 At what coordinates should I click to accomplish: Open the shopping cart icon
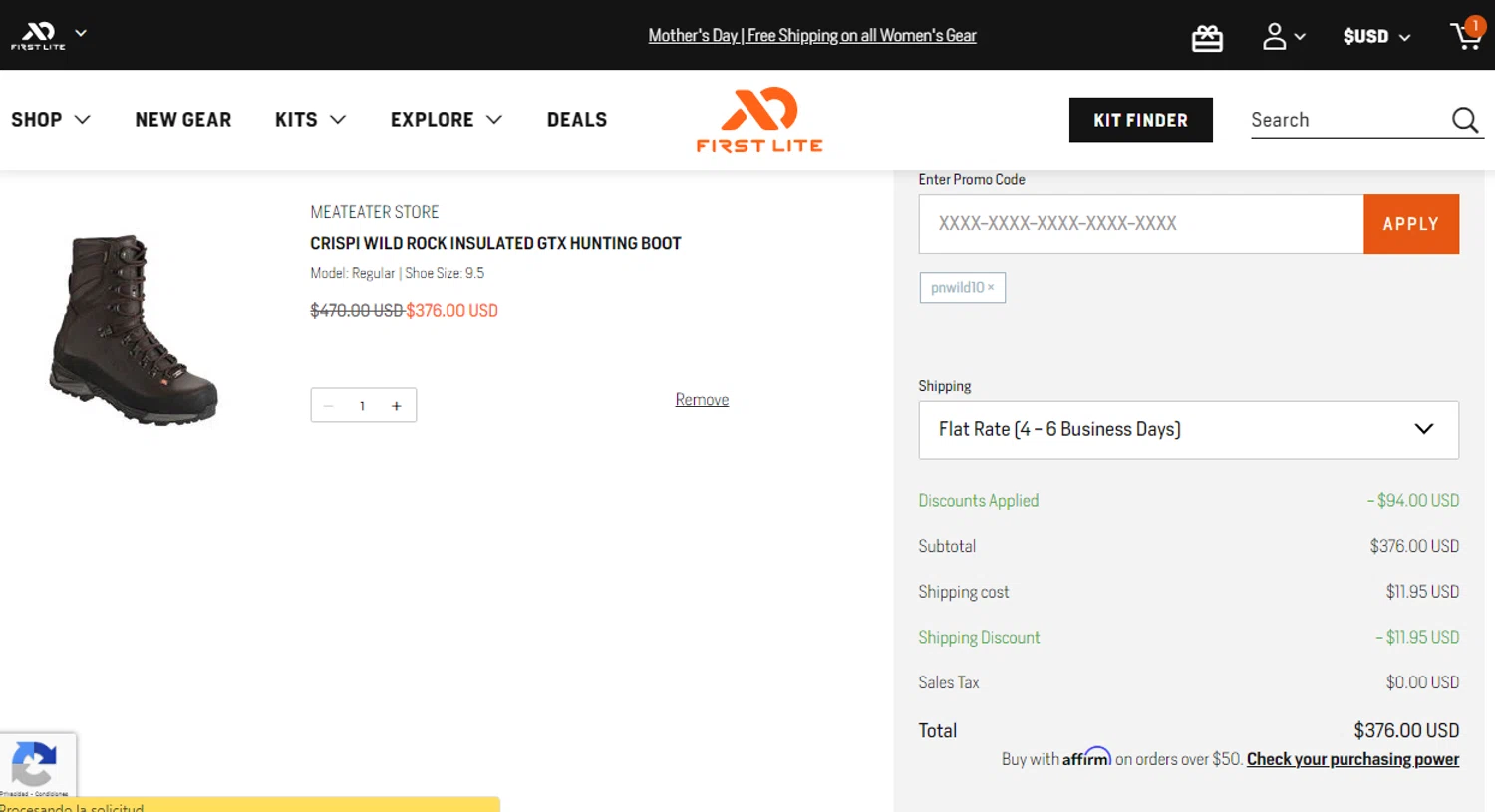(x=1466, y=36)
